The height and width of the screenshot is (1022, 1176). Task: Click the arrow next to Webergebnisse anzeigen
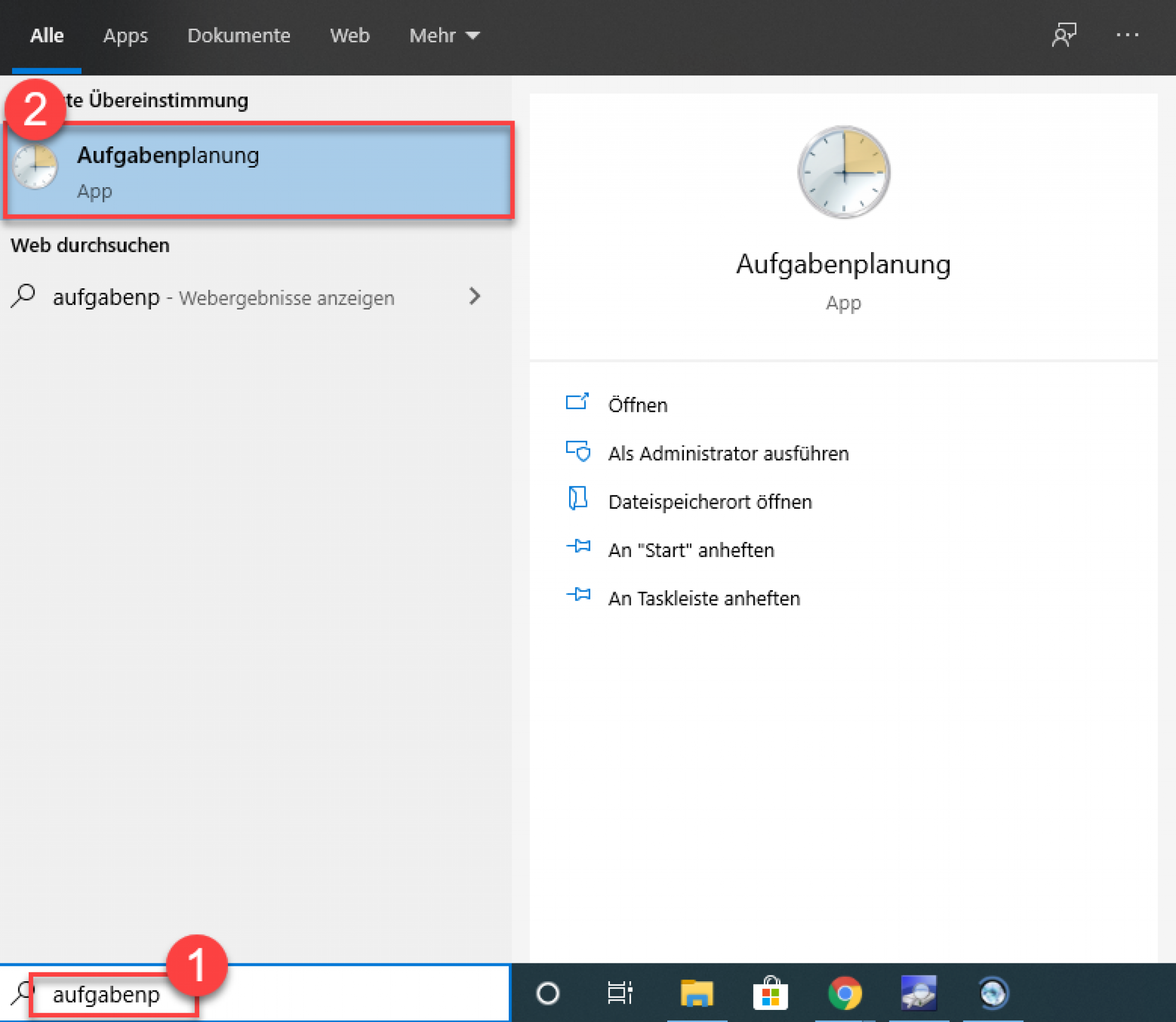coord(475,297)
